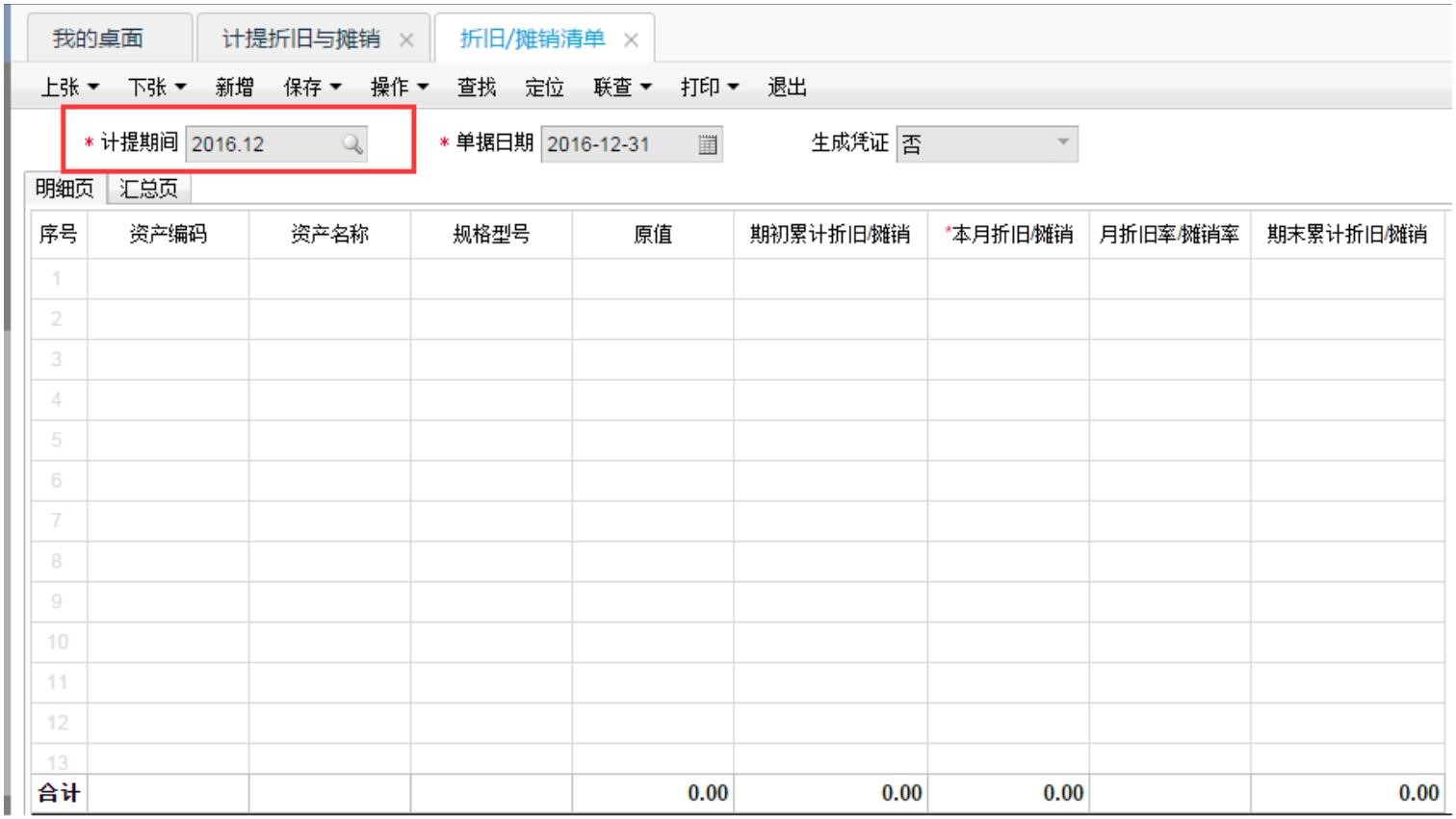Click the 本月折旧/摊销 column header

(1008, 235)
